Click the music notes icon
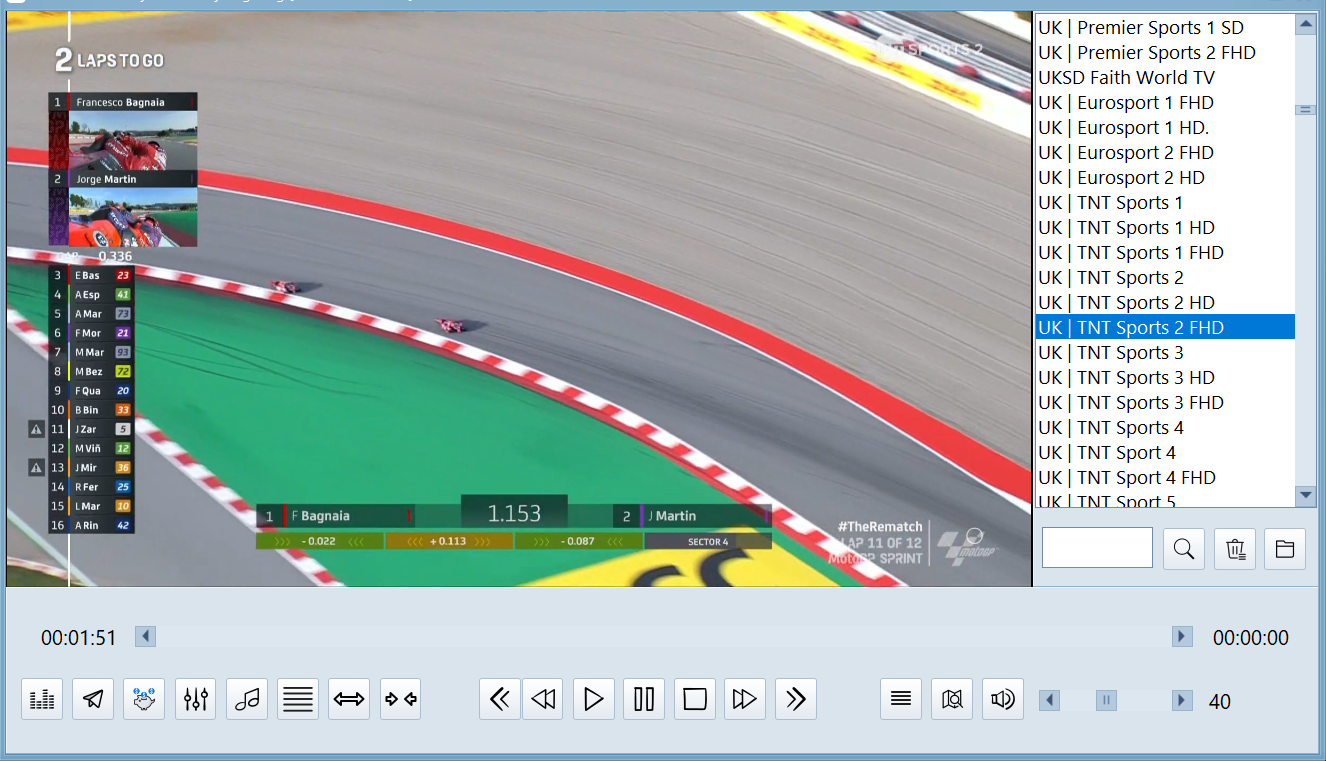This screenshot has width=1326, height=761. (247, 699)
